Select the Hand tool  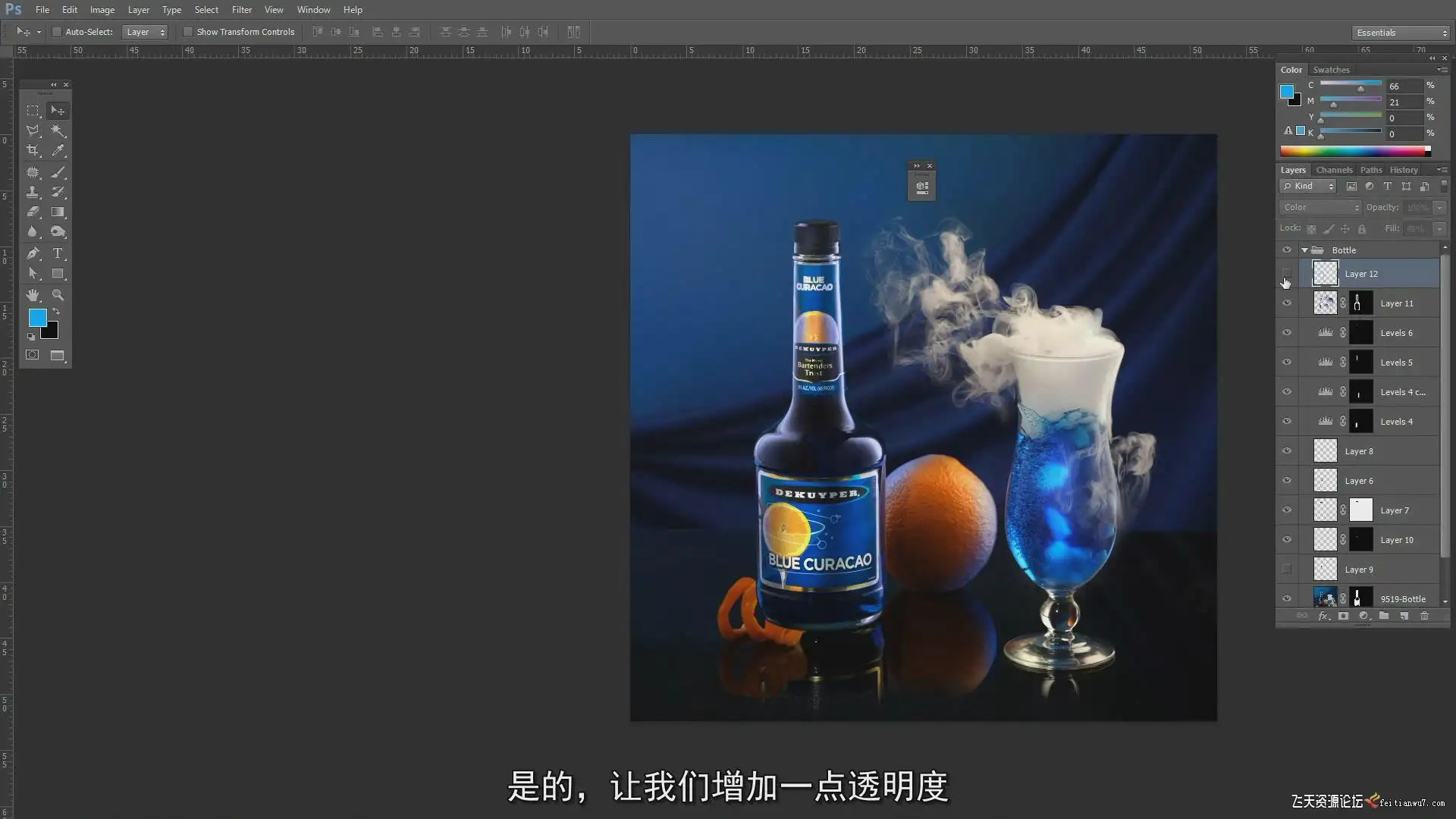tap(33, 295)
